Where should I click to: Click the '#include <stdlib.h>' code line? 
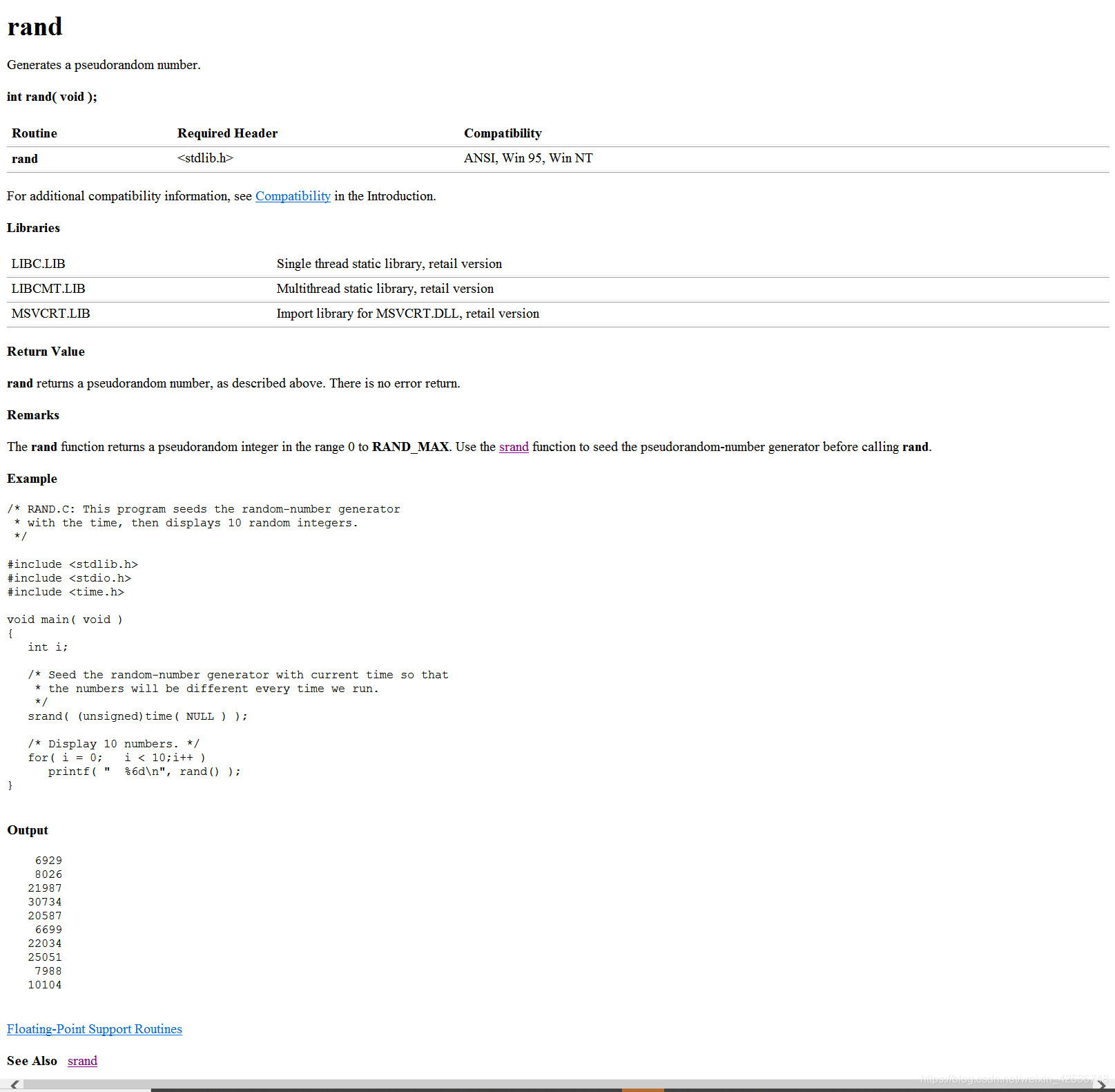pos(72,564)
